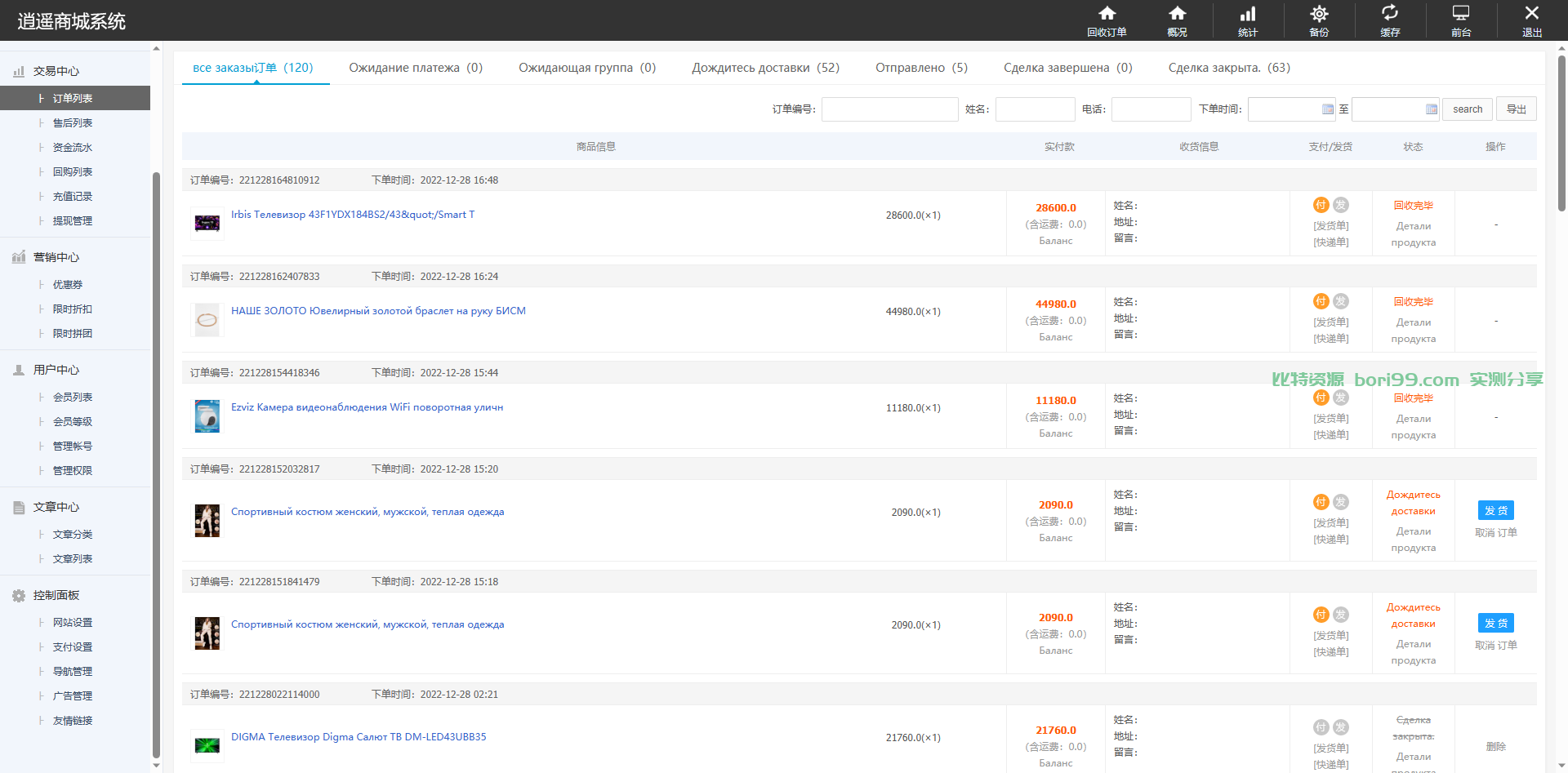
Task: Open the end date calendar icon
Action: (x=1432, y=109)
